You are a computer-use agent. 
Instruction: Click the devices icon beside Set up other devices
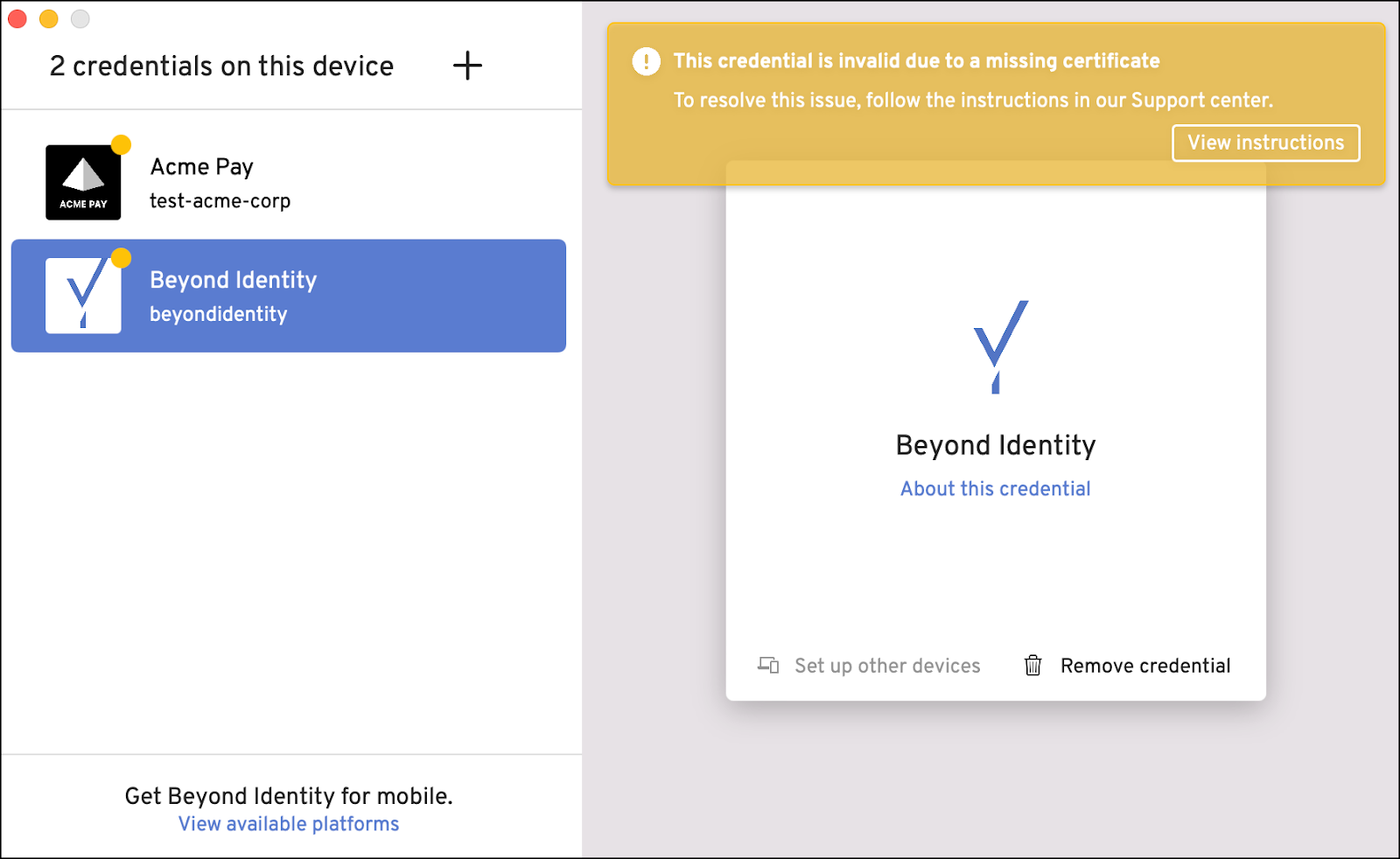767,666
